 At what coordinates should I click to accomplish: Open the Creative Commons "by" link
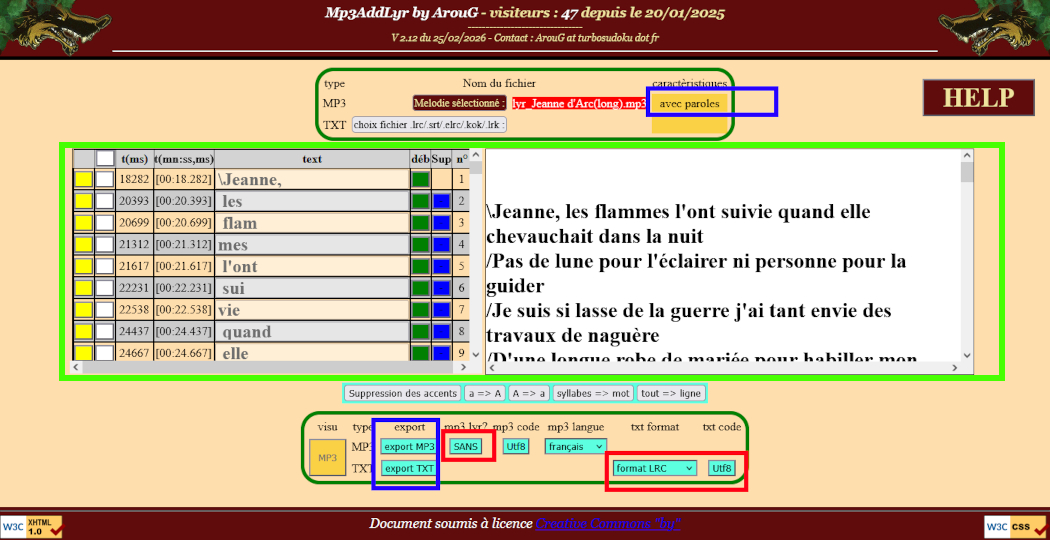tap(607, 524)
